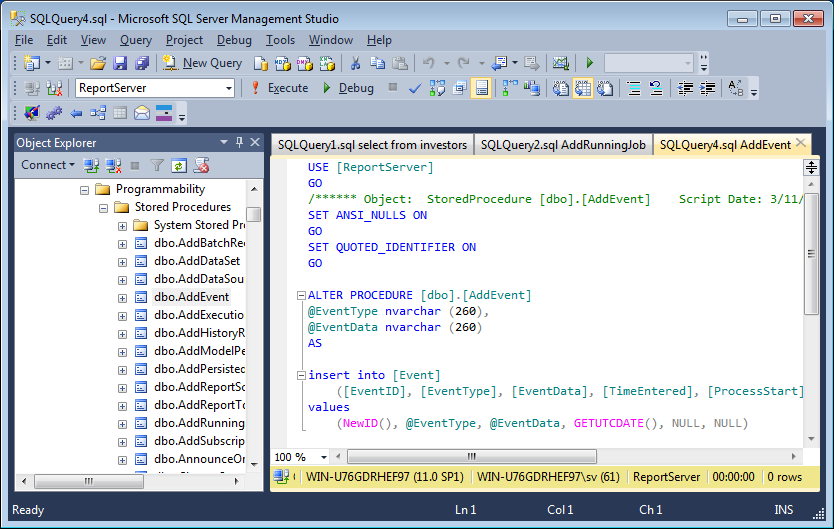Open the Query menu
This screenshot has height=529, width=834.
(x=136, y=40)
